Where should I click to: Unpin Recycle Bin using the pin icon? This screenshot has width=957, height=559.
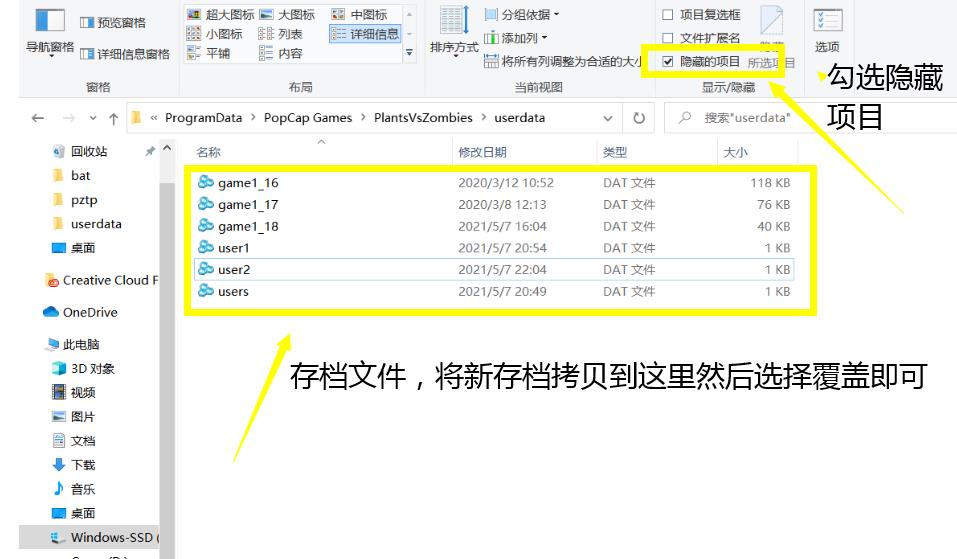pyautogui.click(x=150, y=151)
